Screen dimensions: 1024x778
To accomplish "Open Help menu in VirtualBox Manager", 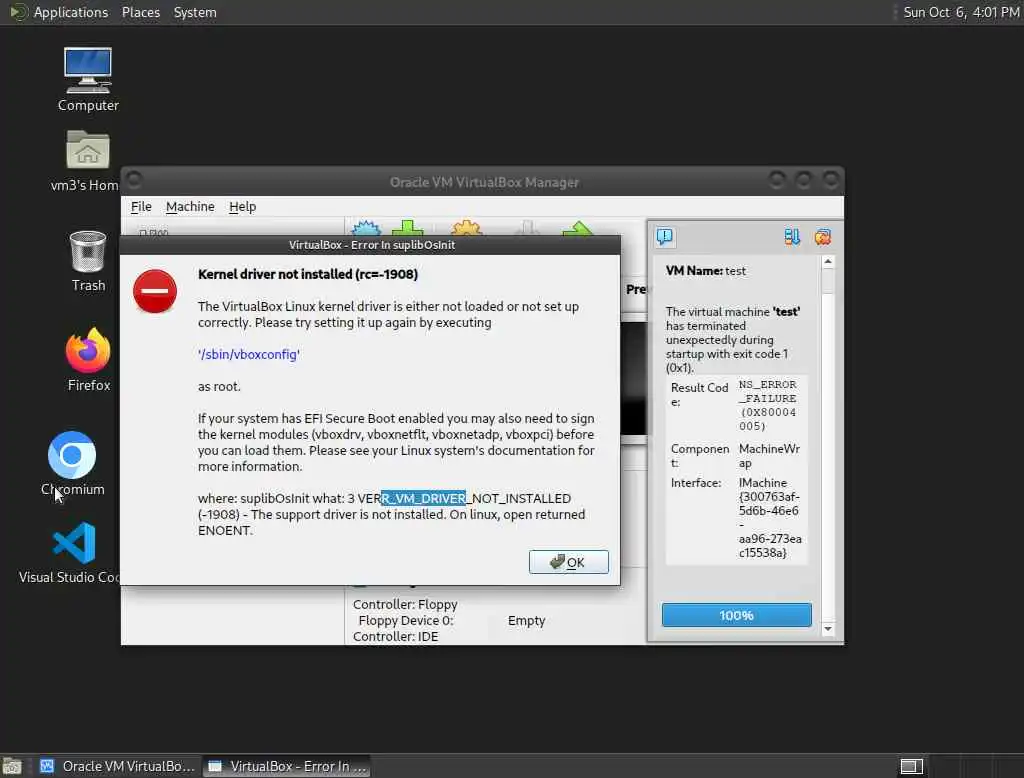I will coord(242,206).
